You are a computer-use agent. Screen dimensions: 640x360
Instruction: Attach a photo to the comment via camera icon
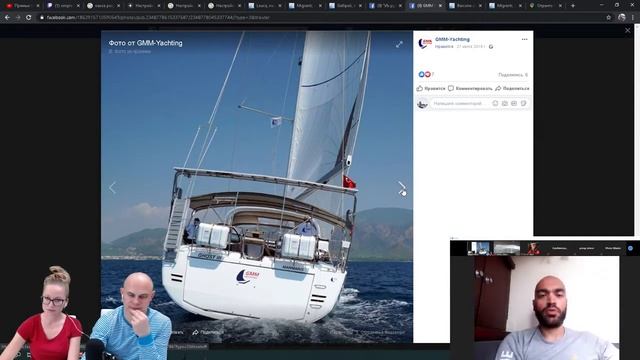505,104
